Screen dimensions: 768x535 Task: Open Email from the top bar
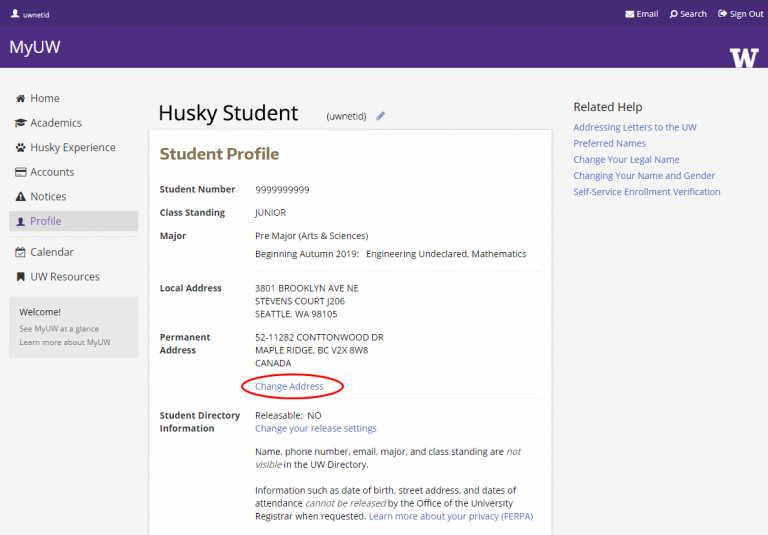[x=641, y=14]
